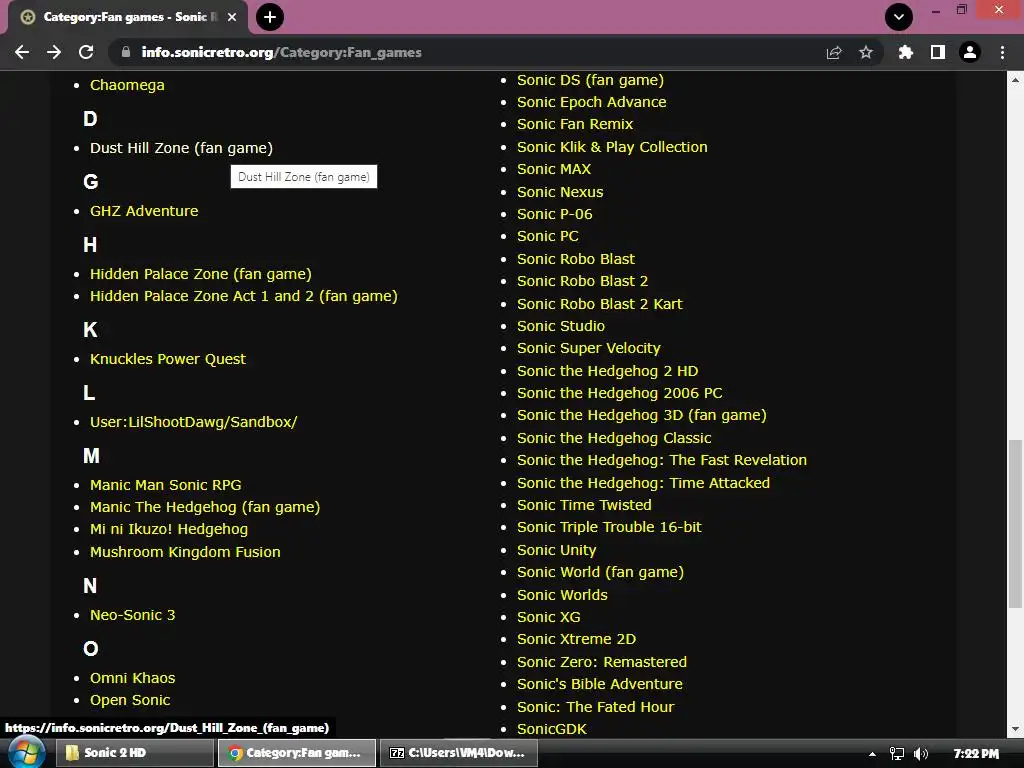Open Sonic P-06 link
The image size is (1024, 768).
point(555,214)
